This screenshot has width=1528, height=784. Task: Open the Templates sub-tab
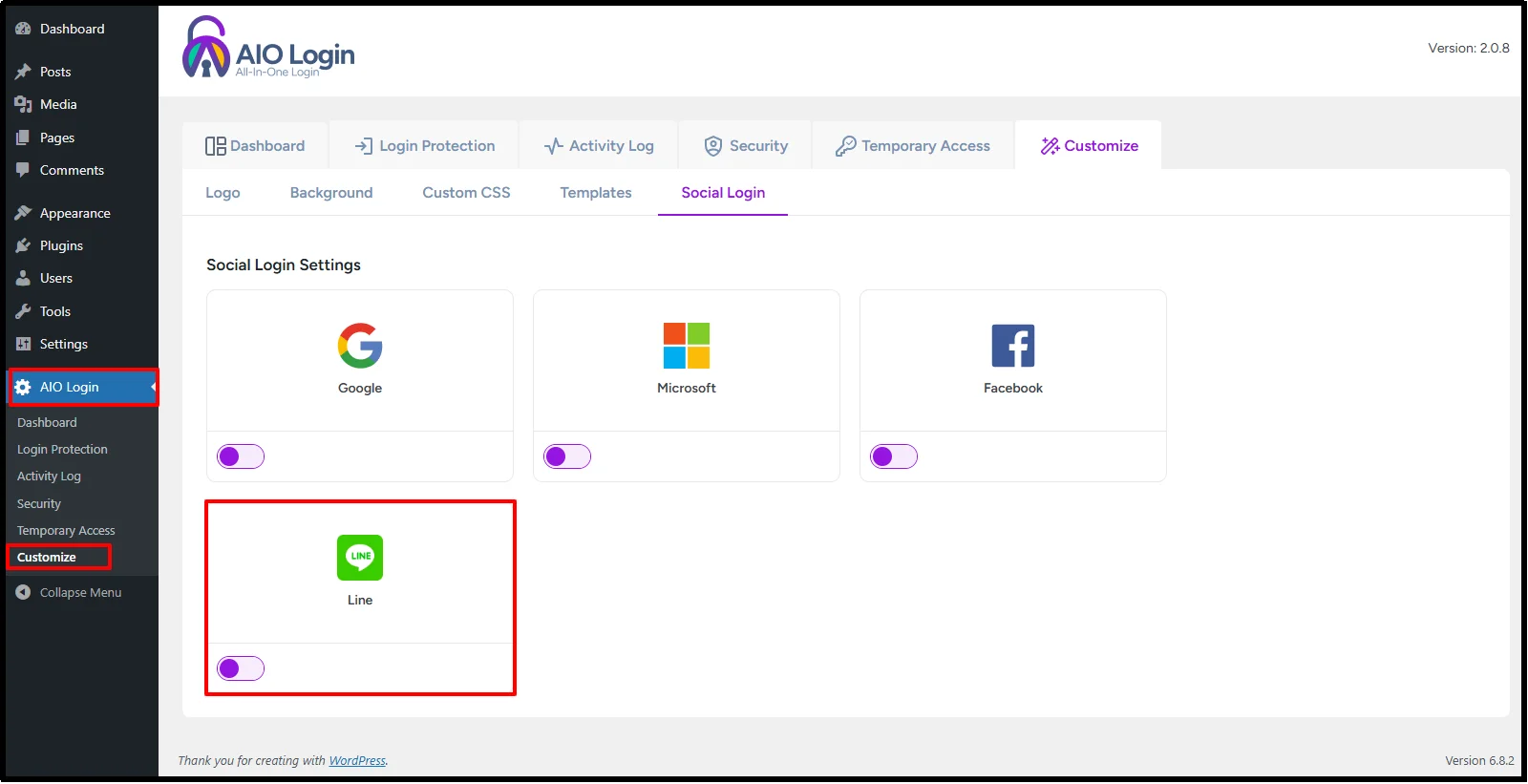click(596, 193)
